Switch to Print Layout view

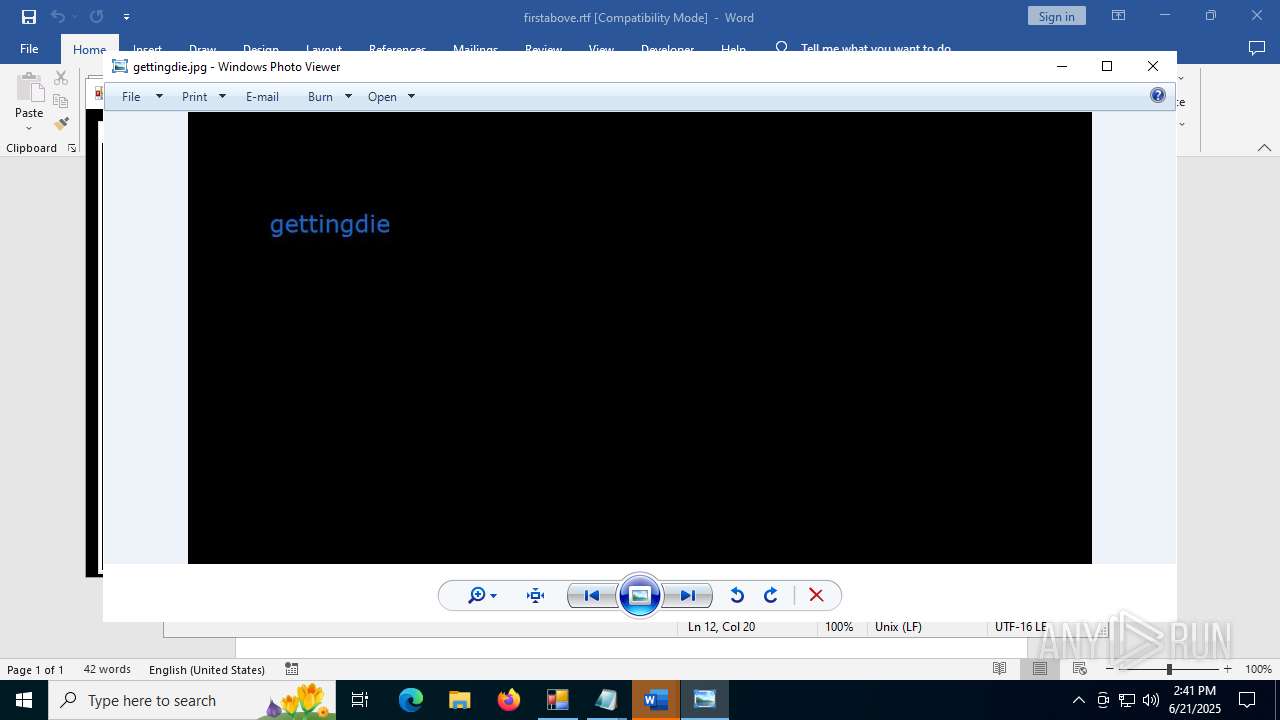tap(1040, 669)
